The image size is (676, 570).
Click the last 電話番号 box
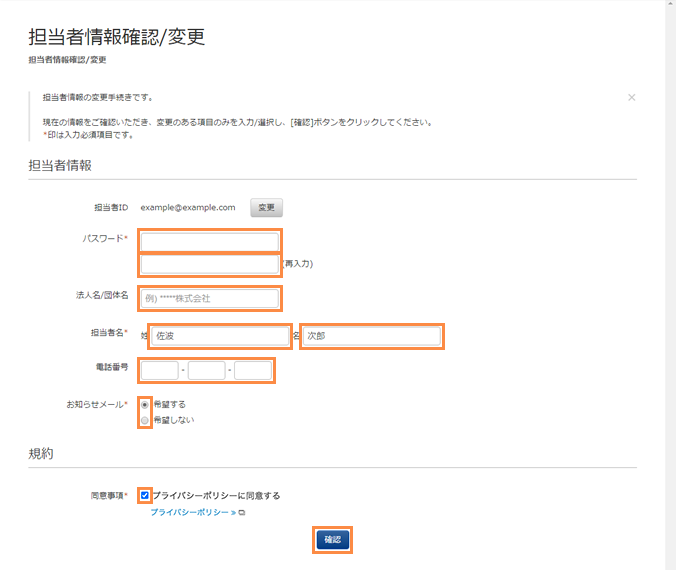[253, 370]
